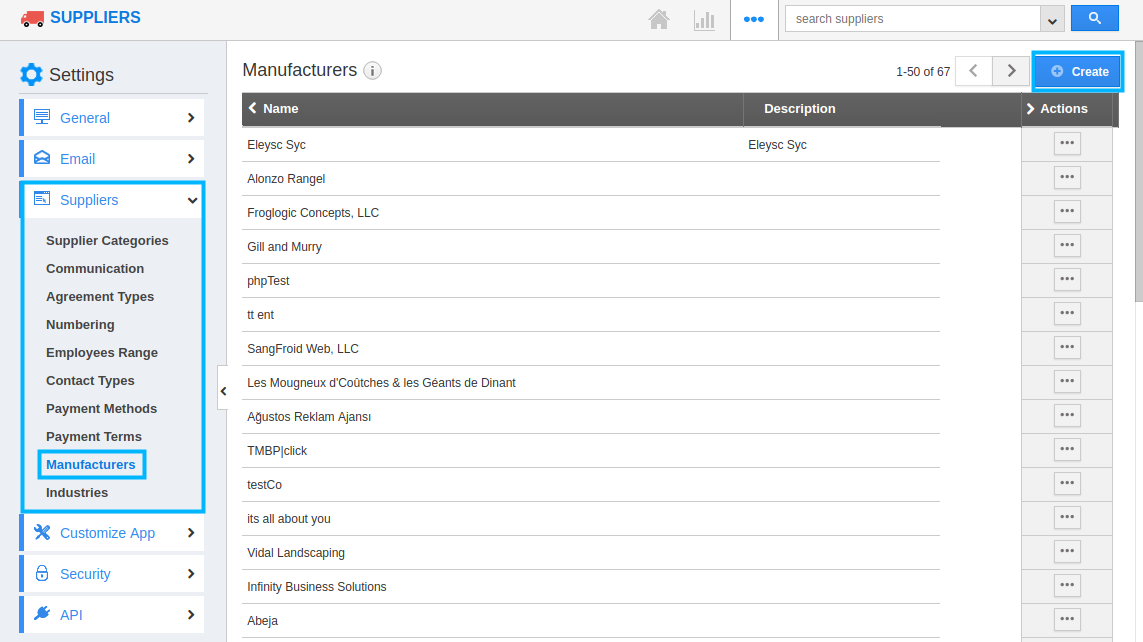
Task: Go to the Home icon
Action: click(659, 20)
